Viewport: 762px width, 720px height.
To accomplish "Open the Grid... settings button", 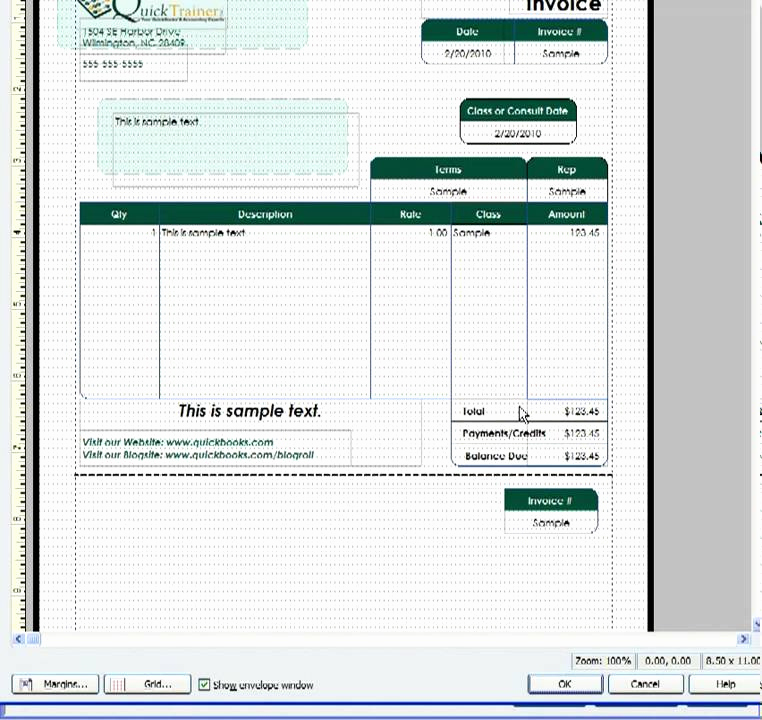I will (x=147, y=684).
